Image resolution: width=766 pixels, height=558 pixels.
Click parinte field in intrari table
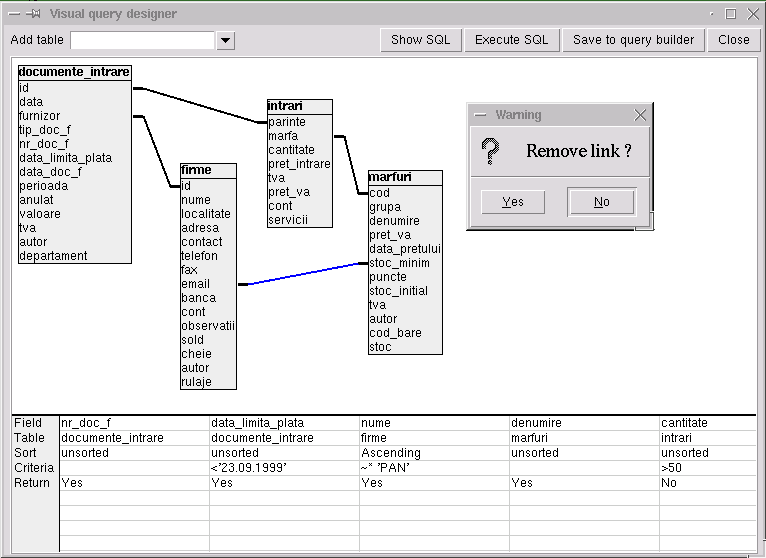pyautogui.click(x=287, y=122)
